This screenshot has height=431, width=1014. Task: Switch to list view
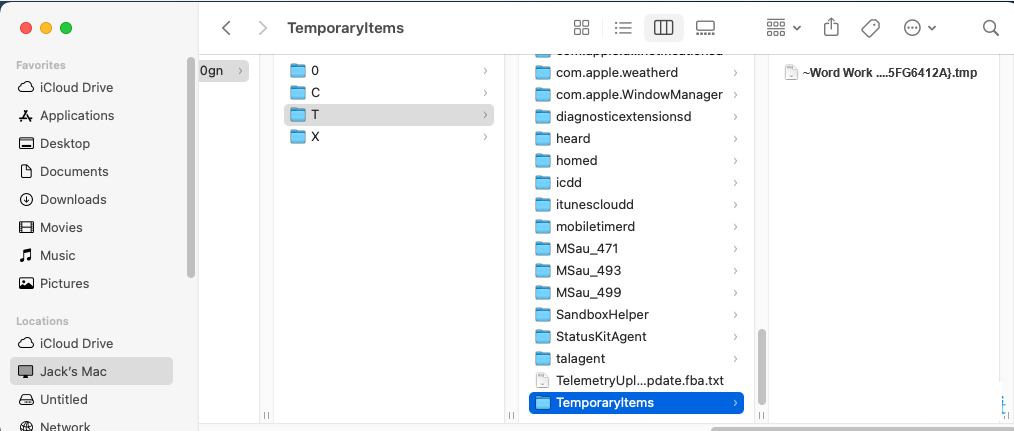[623, 28]
